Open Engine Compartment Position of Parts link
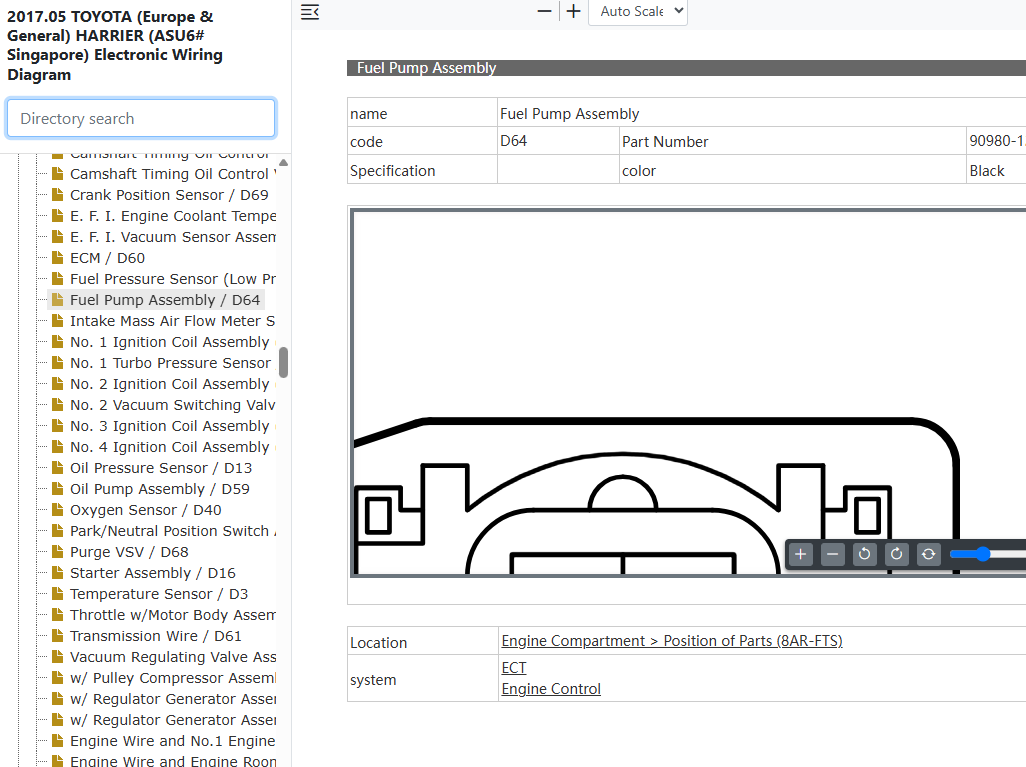Viewport: 1026px width, 767px height. point(671,641)
